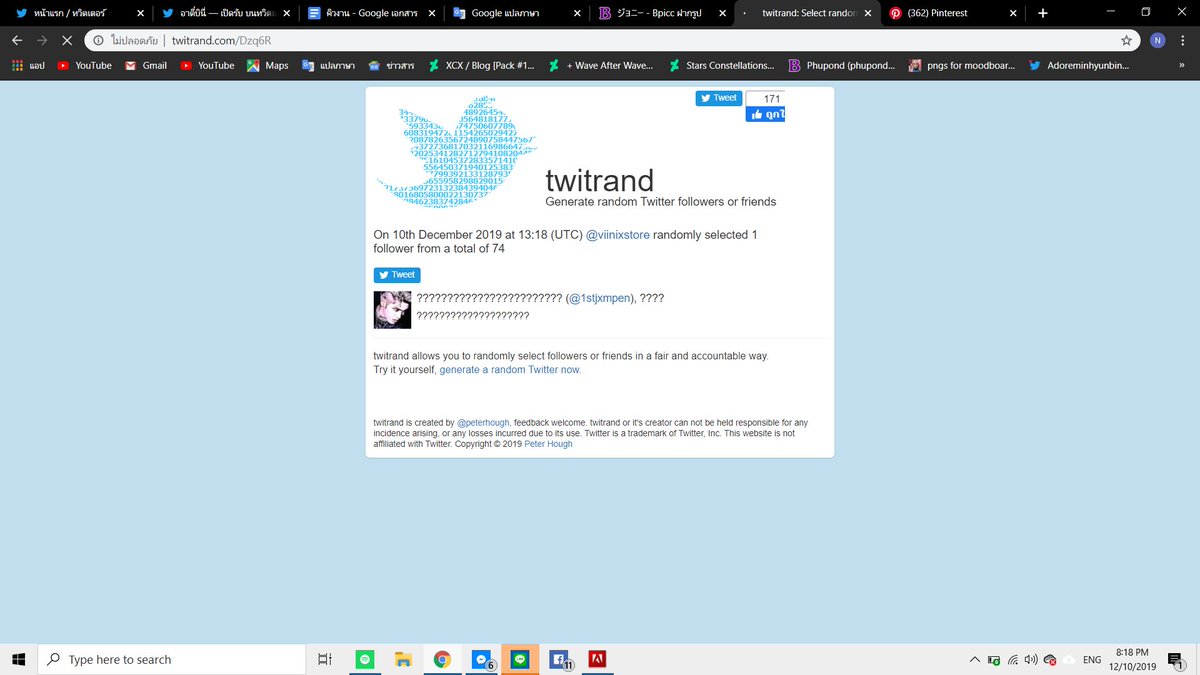Screen dimensions: 1200x675
Task: Switch input language via ENG indicator
Action: [1092, 659]
